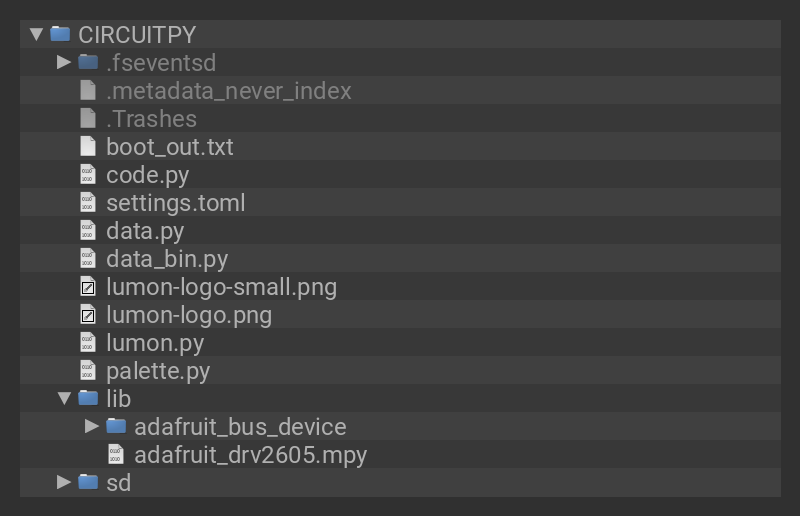Click the lib folder icon
The image size is (800, 516).
click(88, 399)
